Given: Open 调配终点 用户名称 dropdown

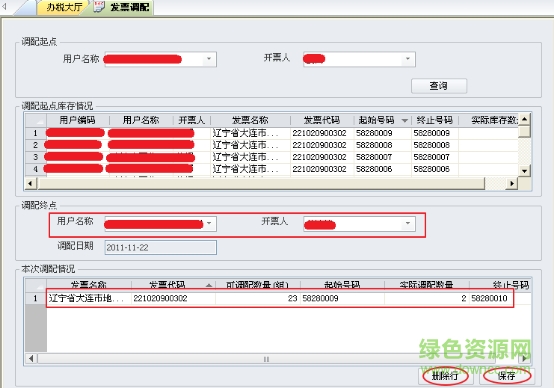Looking at the screenshot, I should [209, 223].
